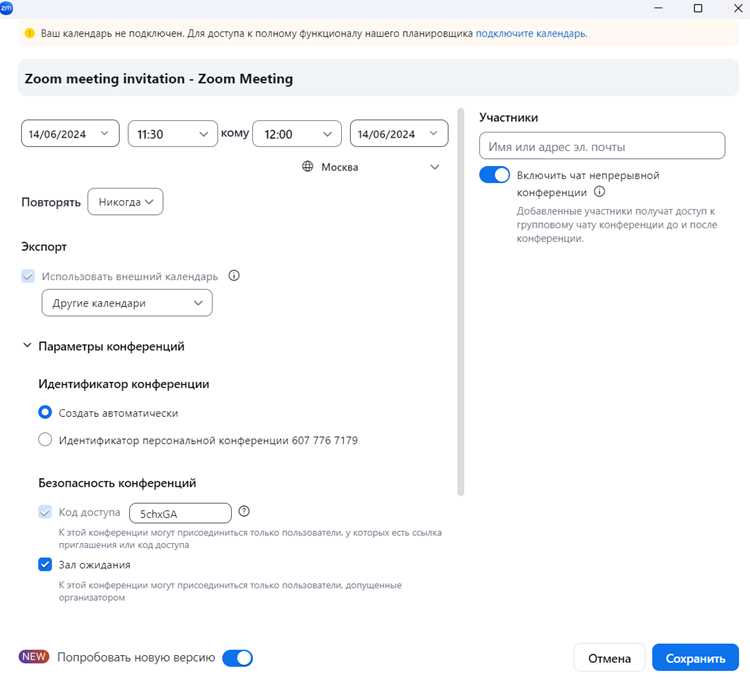Click the Zoom app logo icon
The height and width of the screenshot is (688, 750).
click(x=6, y=7)
